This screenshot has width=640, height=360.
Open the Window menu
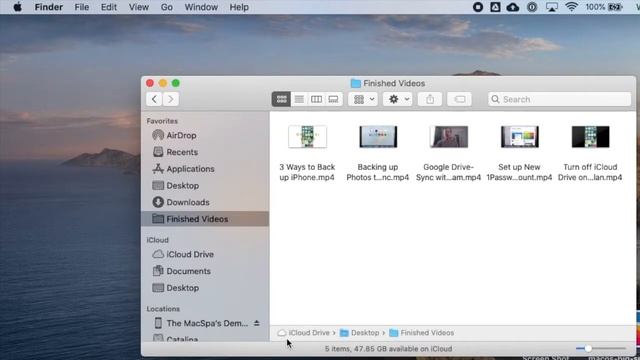click(x=201, y=7)
